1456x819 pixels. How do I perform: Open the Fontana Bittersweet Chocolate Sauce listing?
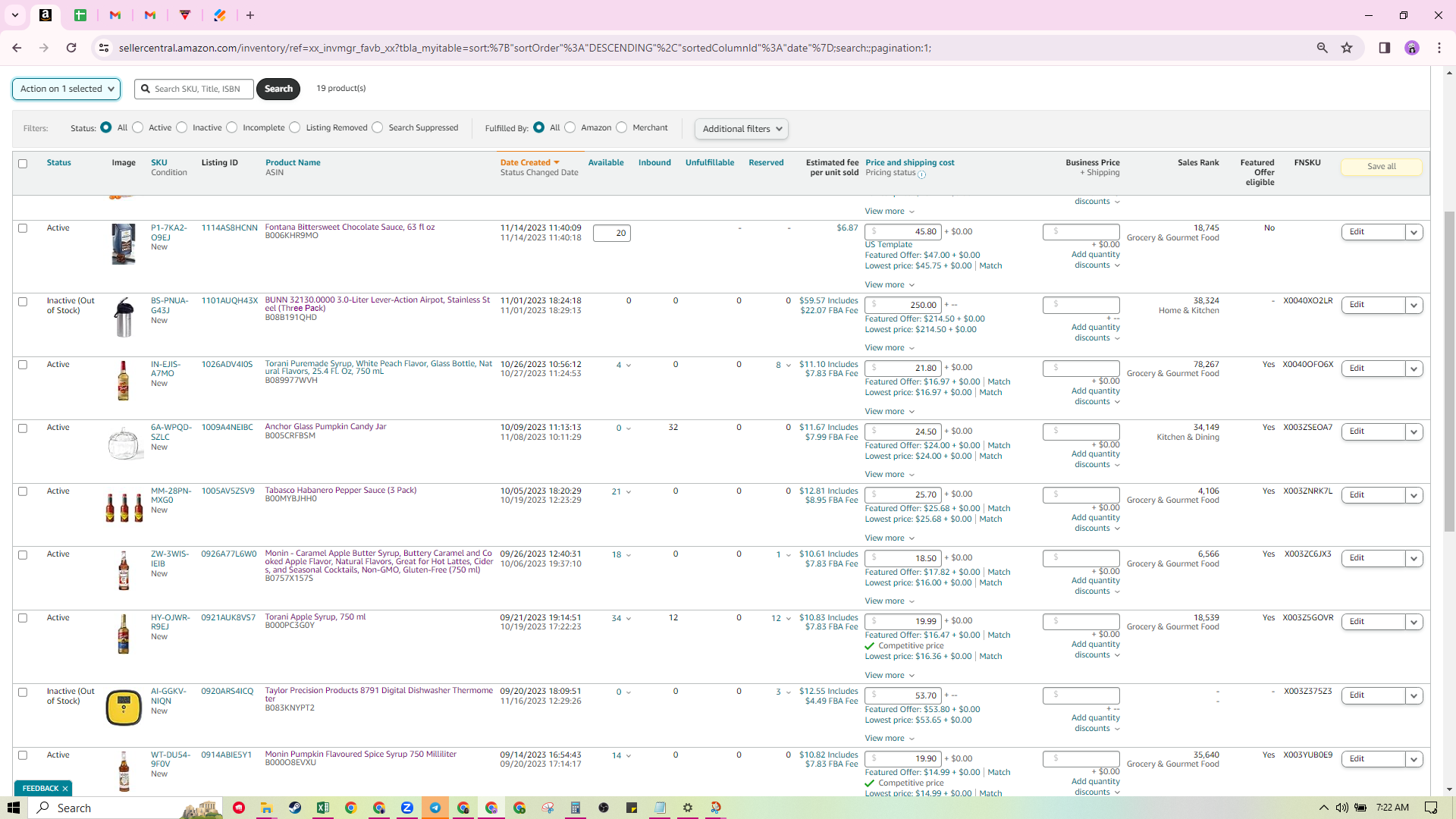tap(350, 227)
